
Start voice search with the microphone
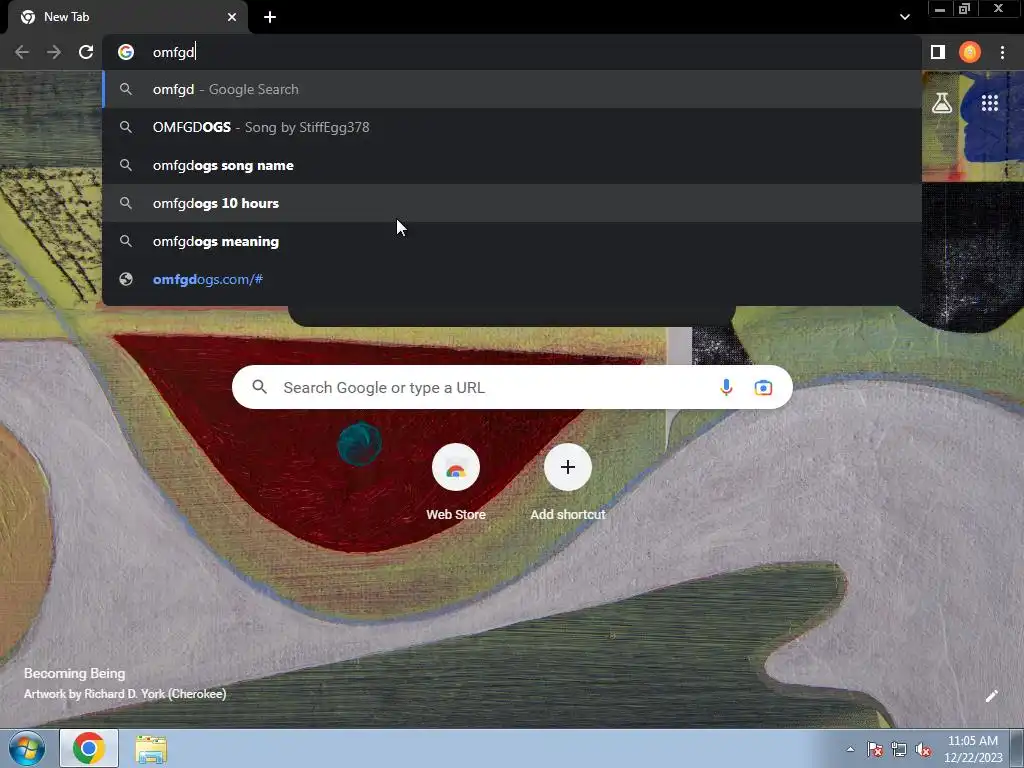tap(726, 387)
